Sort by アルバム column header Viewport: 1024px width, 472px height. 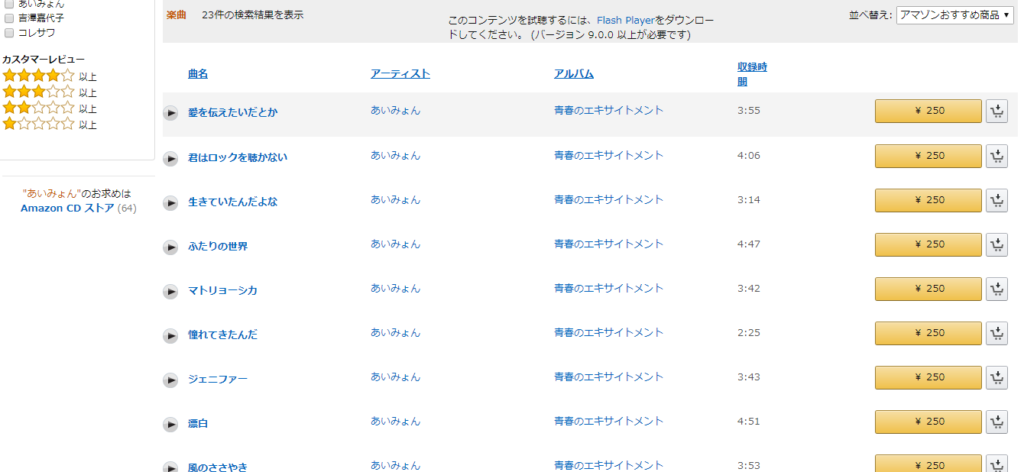tap(574, 74)
